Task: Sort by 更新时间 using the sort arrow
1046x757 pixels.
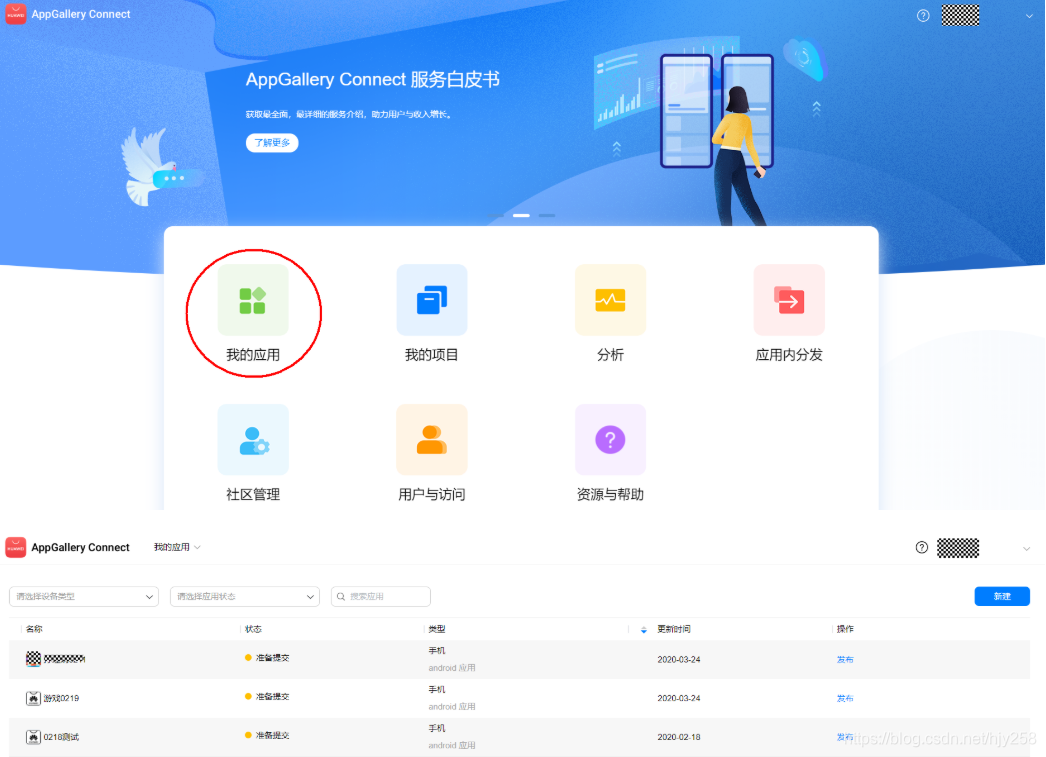Action: (x=644, y=630)
